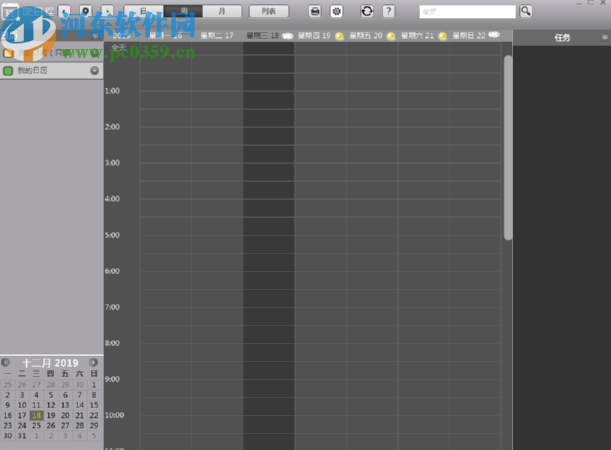Image resolution: width=611 pixels, height=450 pixels.
Task: Click the 五 weekday header in the mini calendar
Action: (x=65, y=374)
